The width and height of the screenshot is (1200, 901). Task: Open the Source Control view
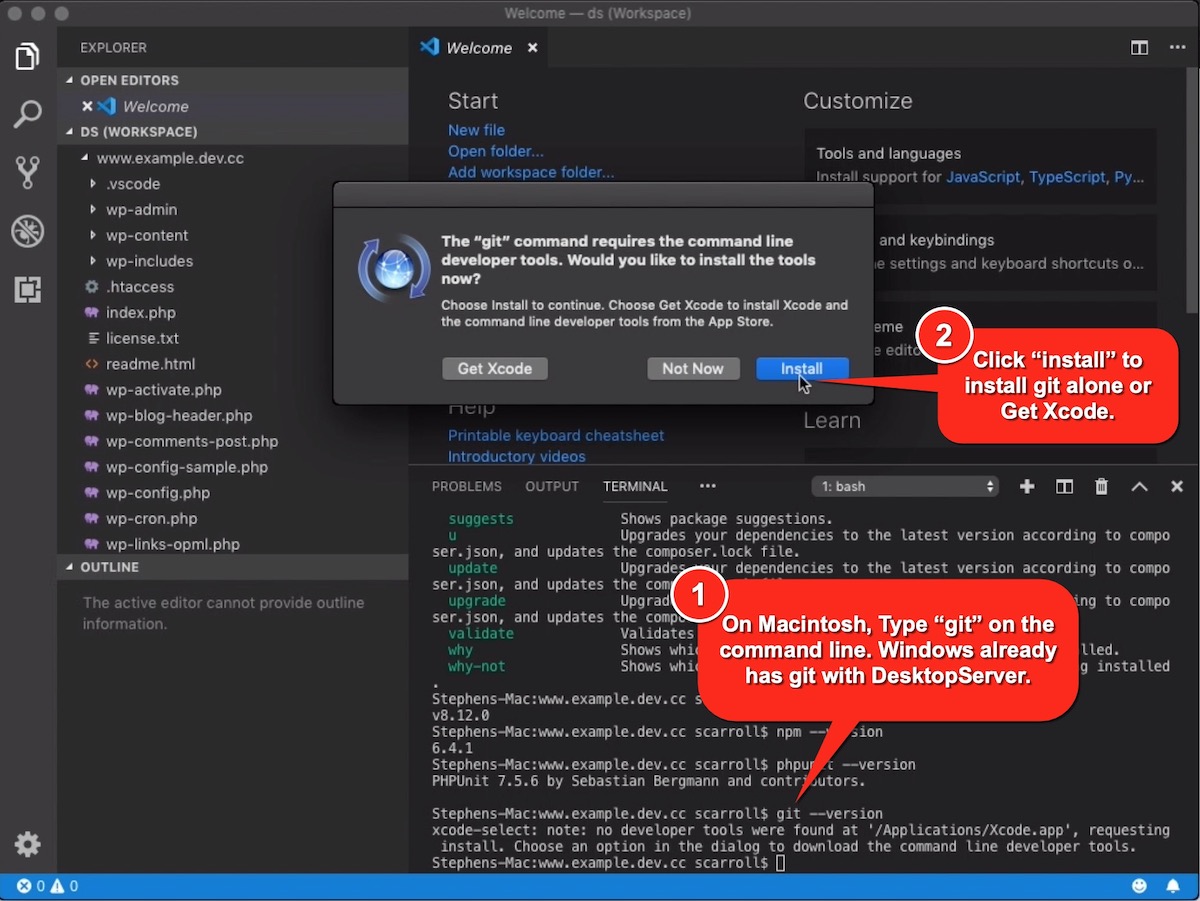pyautogui.click(x=28, y=173)
